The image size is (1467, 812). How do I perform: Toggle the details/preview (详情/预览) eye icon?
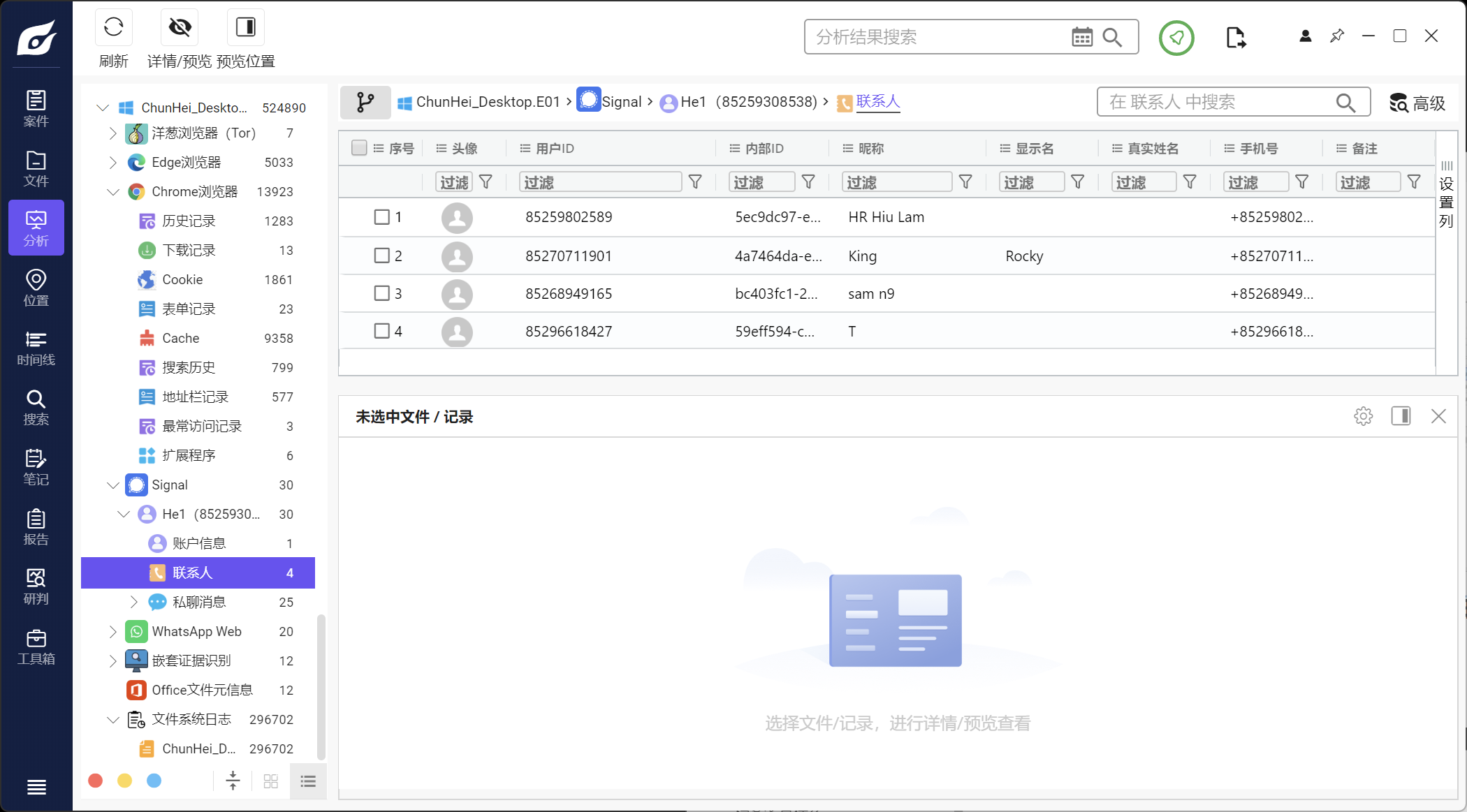click(180, 28)
